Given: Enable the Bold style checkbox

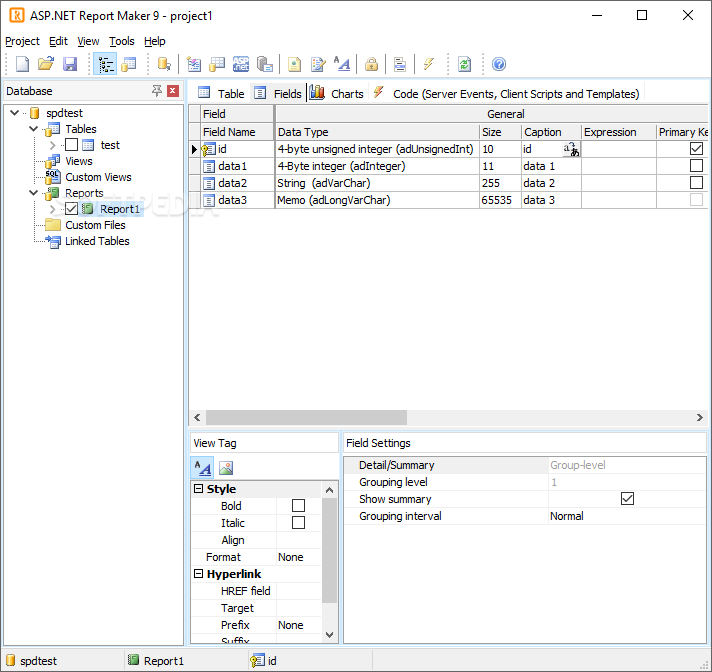Looking at the screenshot, I should (x=298, y=505).
